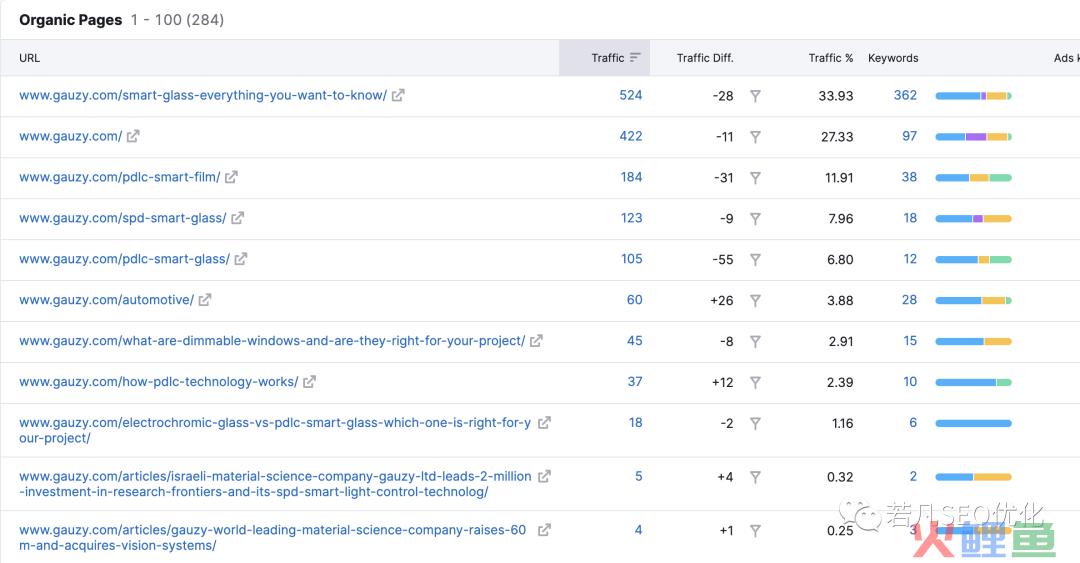Click traffic value 184

coord(632,177)
